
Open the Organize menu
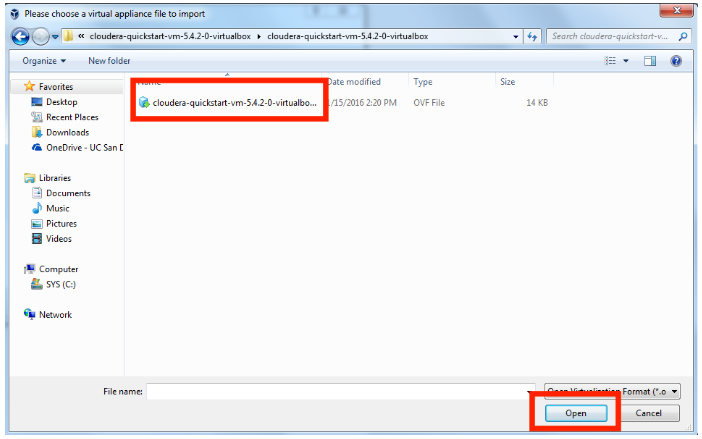pyautogui.click(x=44, y=61)
